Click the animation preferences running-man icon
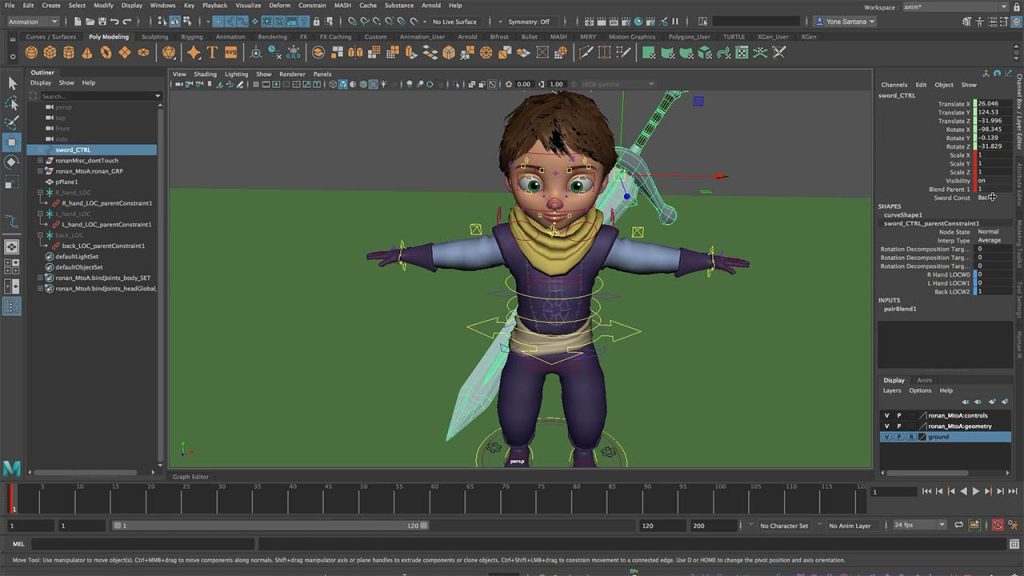 click(x=1013, y=525)
